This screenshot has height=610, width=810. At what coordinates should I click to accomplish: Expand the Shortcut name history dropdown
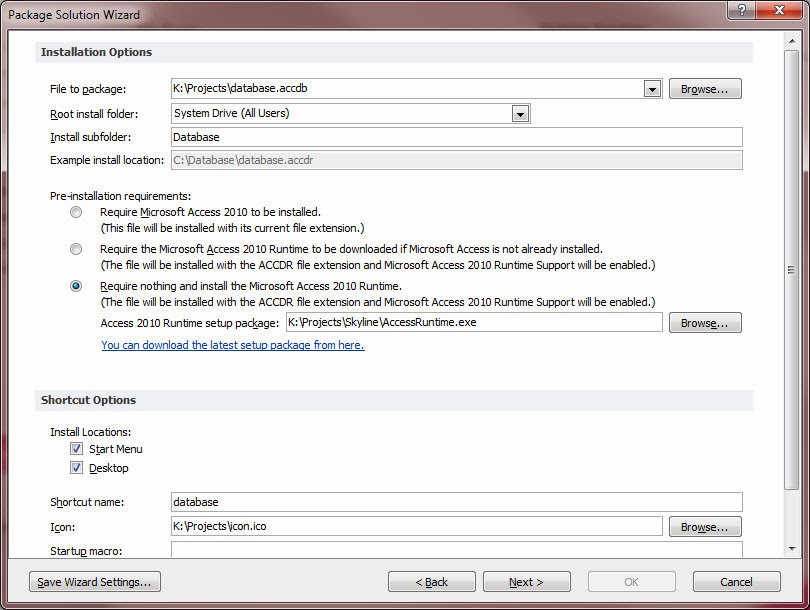coord(737,501)
